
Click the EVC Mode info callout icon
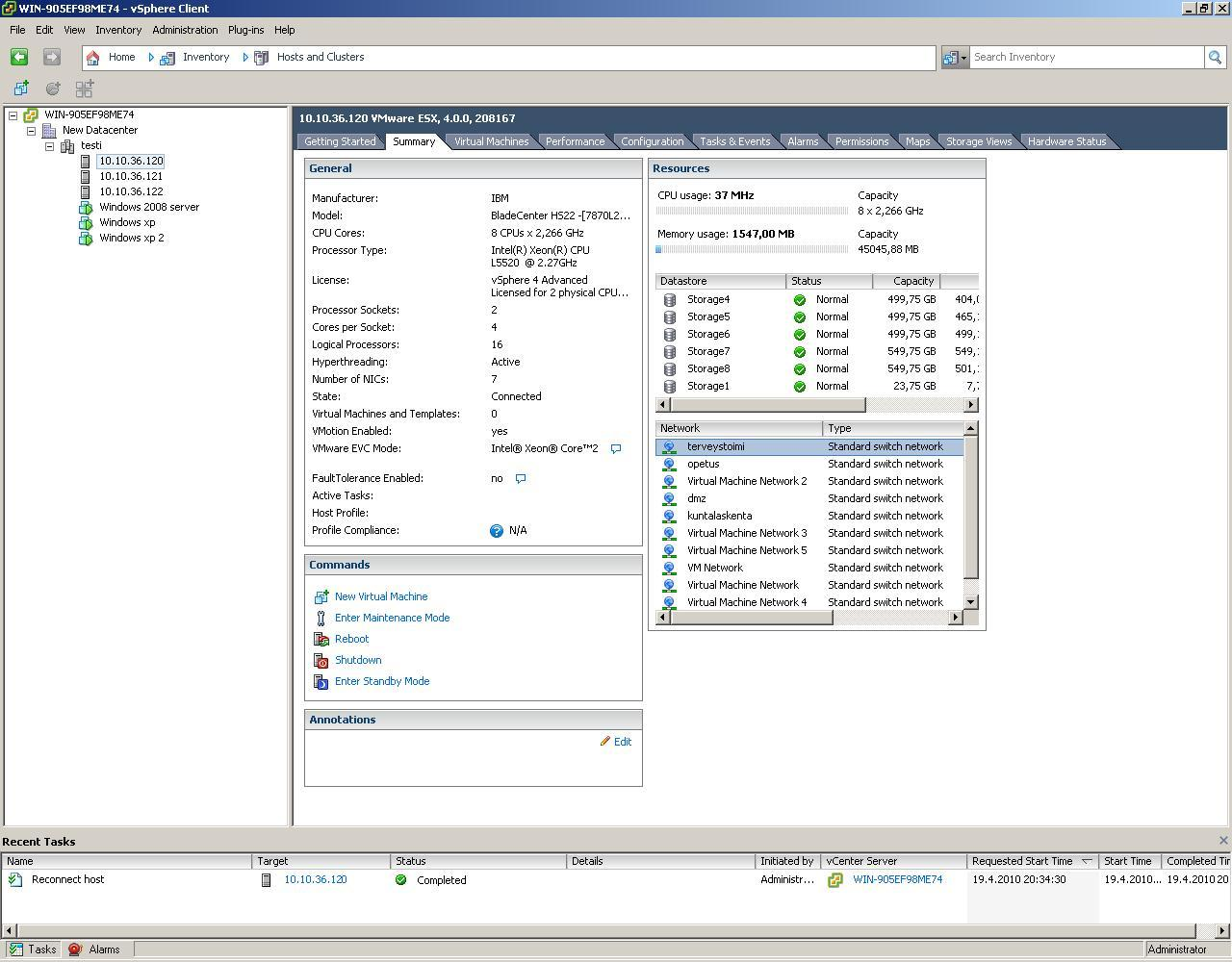616,448
